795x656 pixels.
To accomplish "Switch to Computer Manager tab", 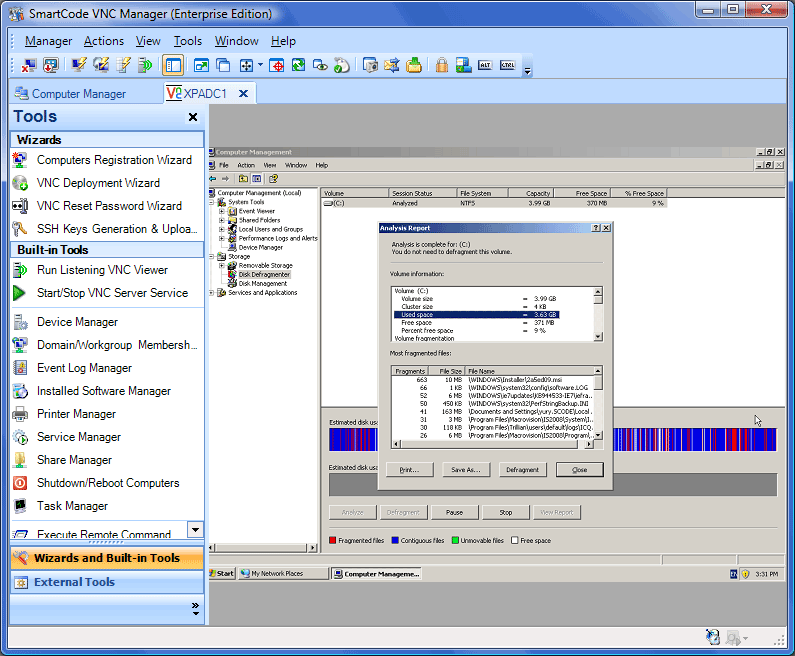I will (70, 94).
